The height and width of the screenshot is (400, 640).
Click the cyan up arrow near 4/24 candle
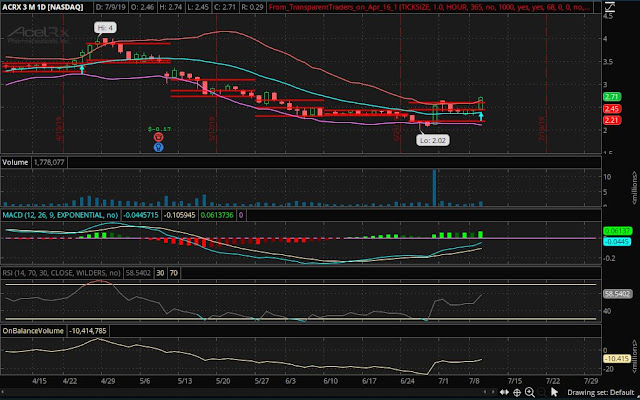coord(82,69)
